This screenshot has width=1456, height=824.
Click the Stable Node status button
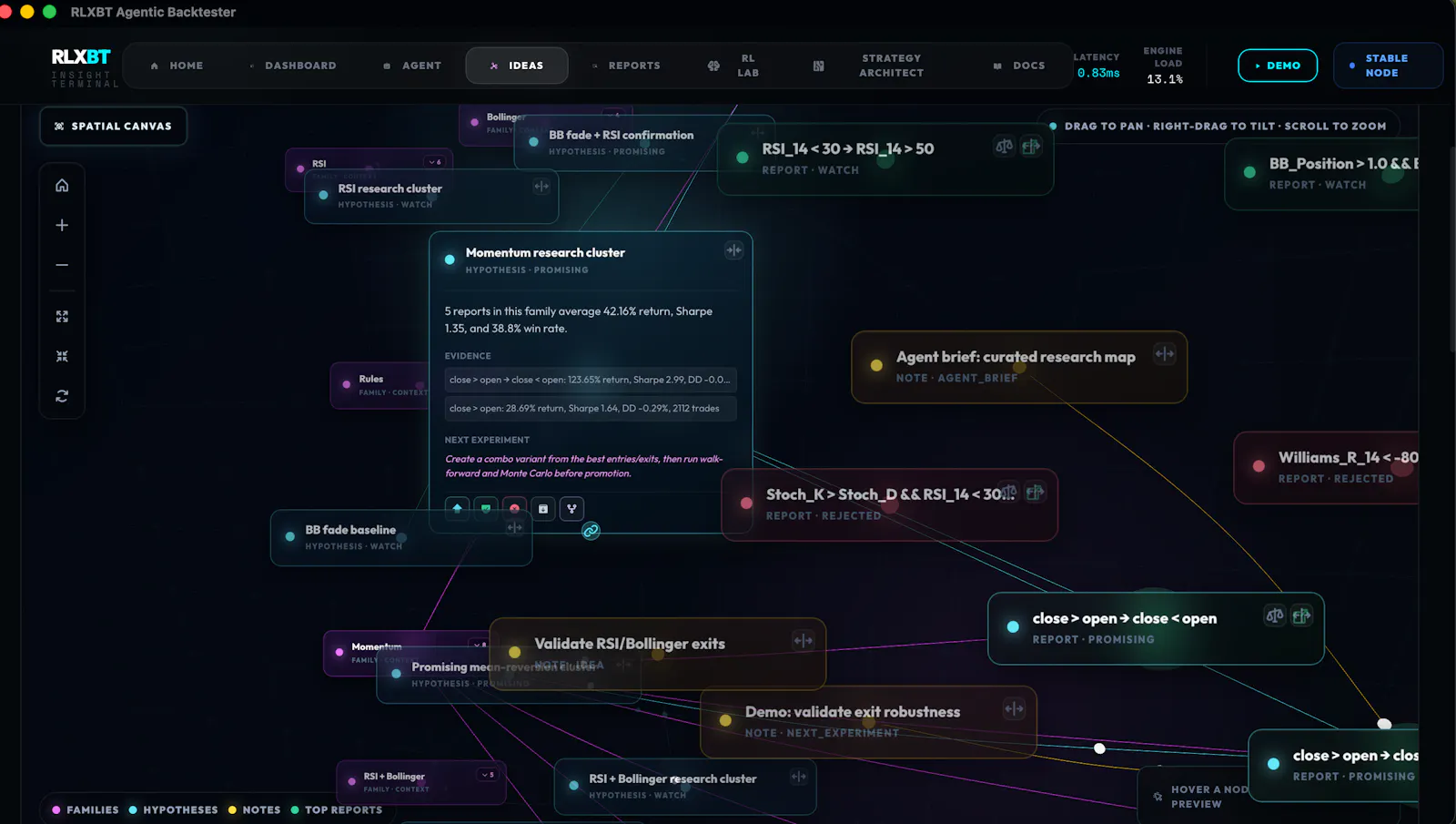click(1388, 66)
